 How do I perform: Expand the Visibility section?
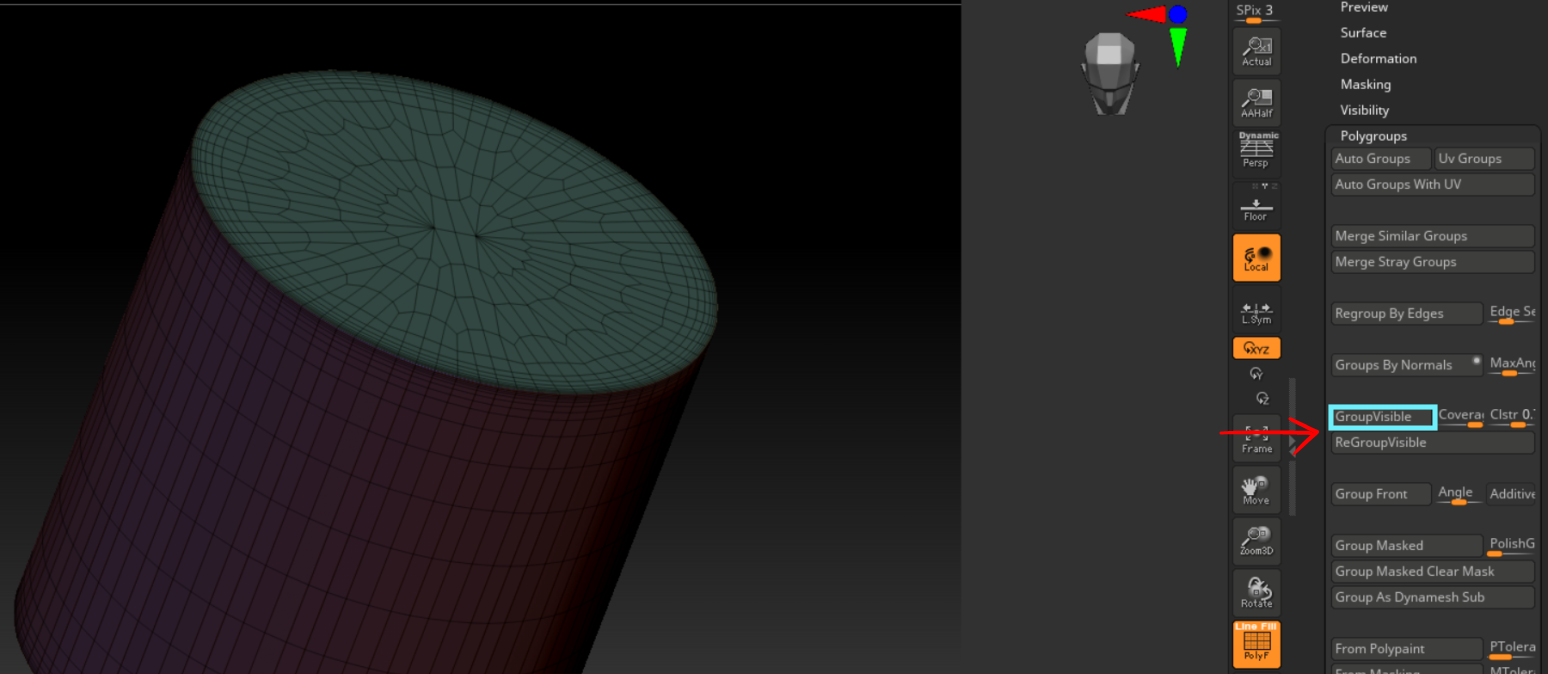tap(1364, 111)
